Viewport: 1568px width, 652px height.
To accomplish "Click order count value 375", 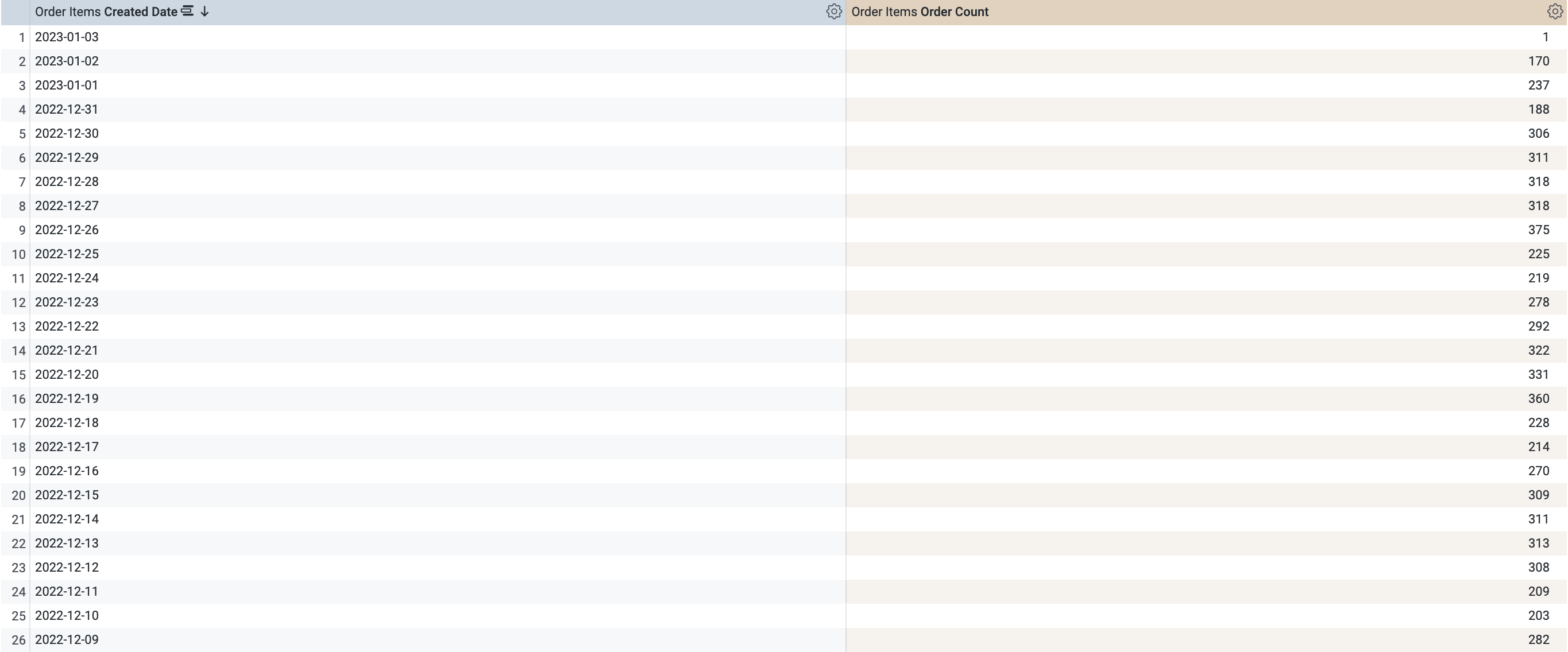I will 1539,230.
